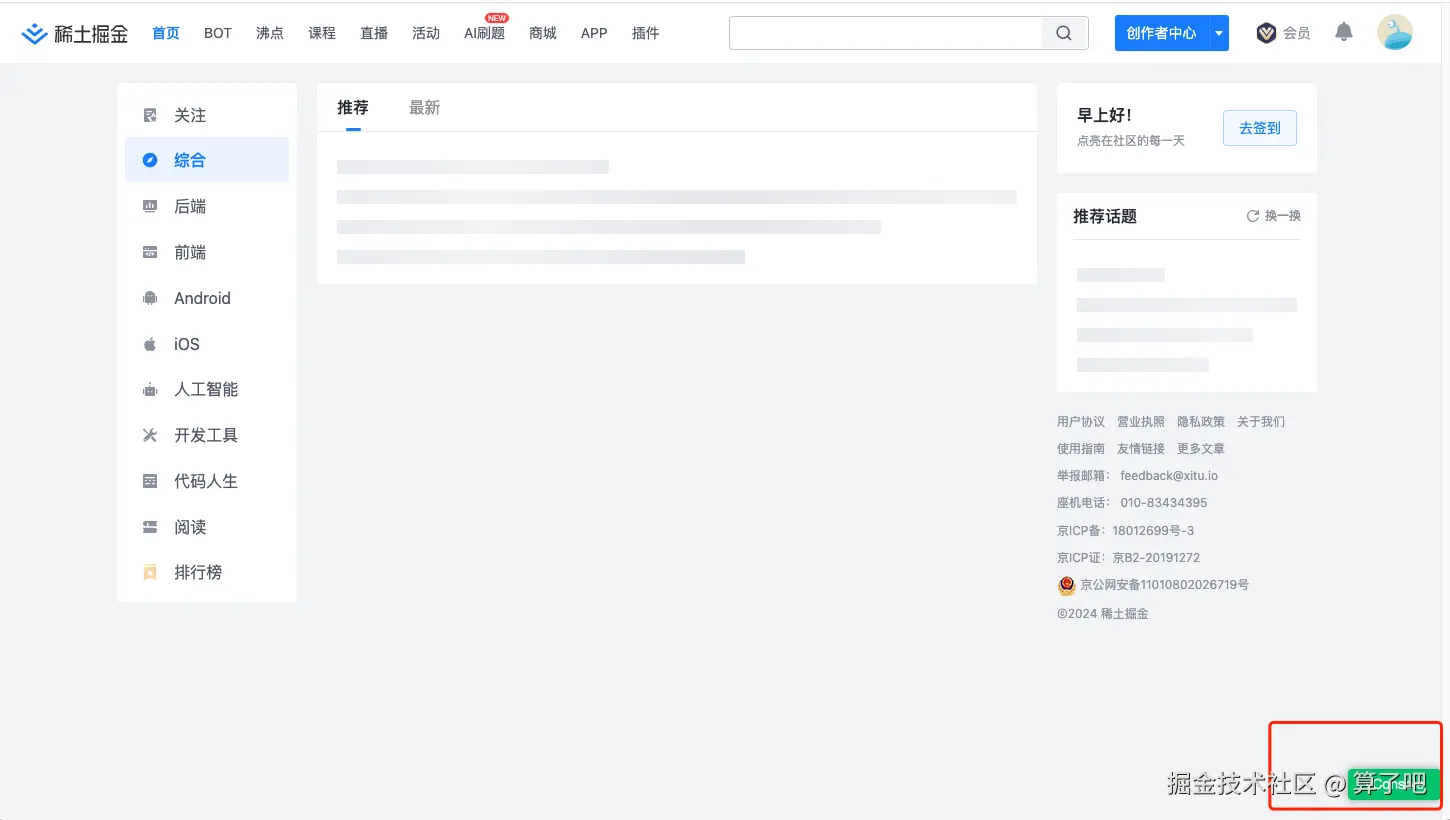This screenshot has height=820, width=1450.
Task: Click the 京B2-20191272 license number
Action: pos(1157,558)
